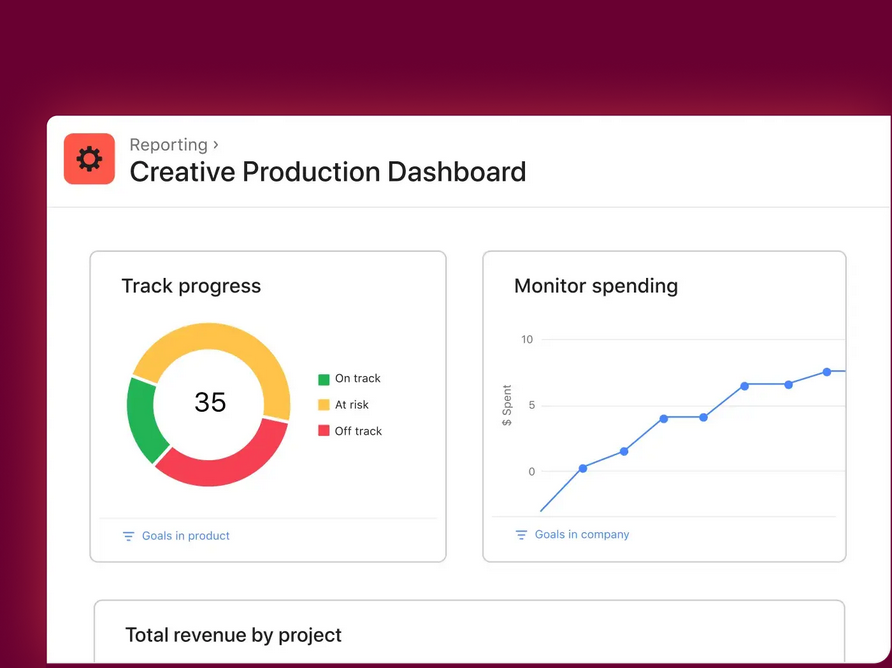Click the gear icon beside the dashboard title
892x668 pixels.
tap(89, 158)
